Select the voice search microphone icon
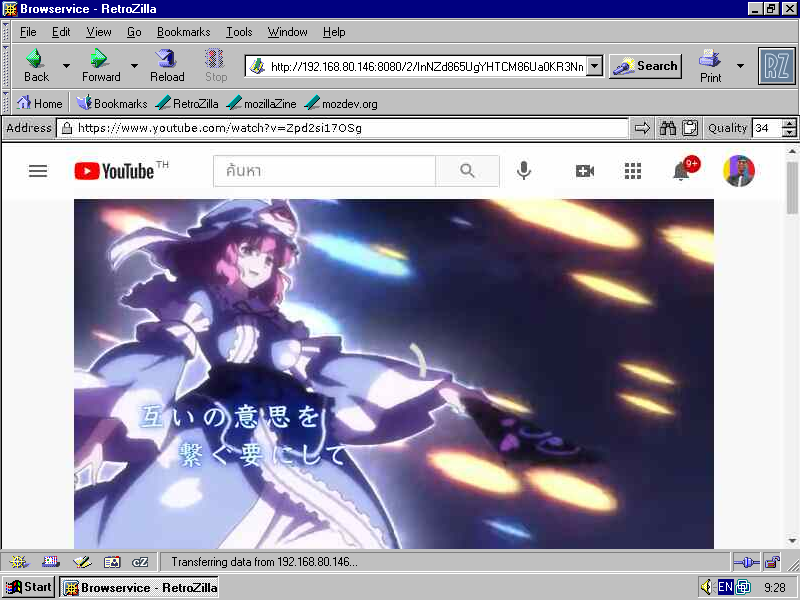Image resolution: width=800 pixels, height=600 pixels. point(523,170)
